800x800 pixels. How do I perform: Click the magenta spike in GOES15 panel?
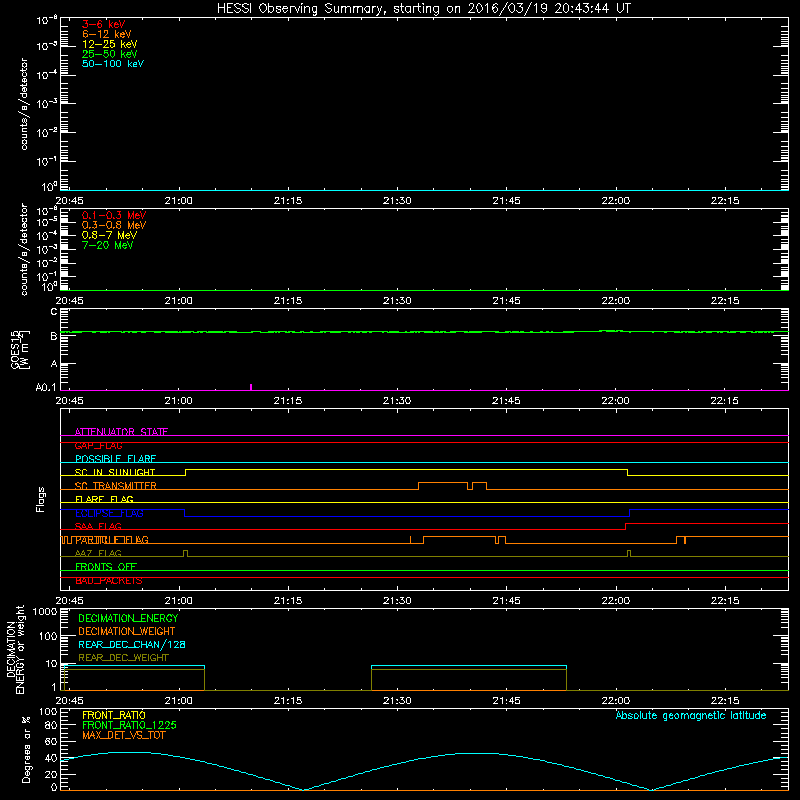click(x=251, y=387)
